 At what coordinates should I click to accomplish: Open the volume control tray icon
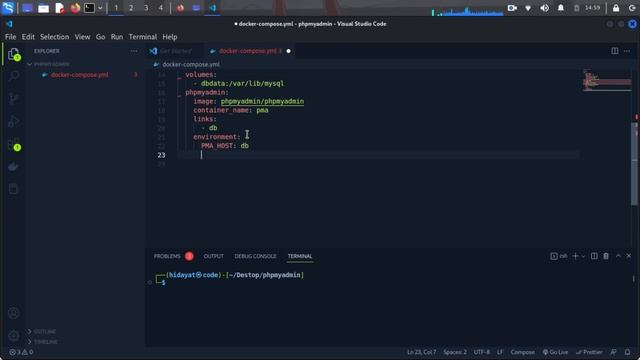544,8
